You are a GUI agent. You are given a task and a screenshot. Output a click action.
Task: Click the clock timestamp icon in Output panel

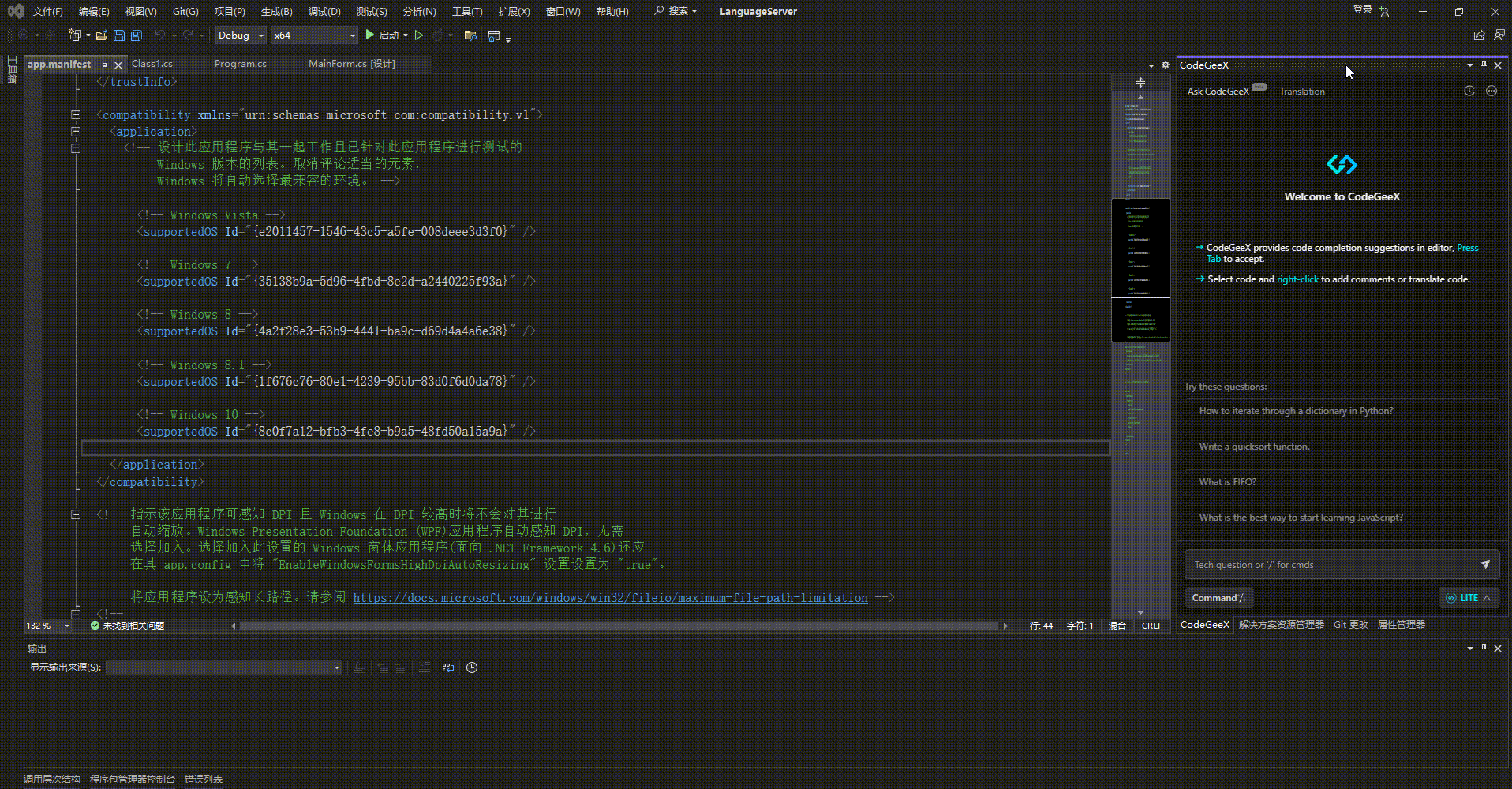472,667
